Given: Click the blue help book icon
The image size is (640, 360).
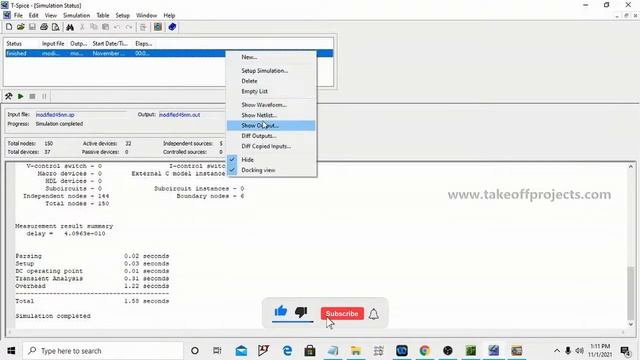Looking at the screenshot, I should [x=172, y=27].
